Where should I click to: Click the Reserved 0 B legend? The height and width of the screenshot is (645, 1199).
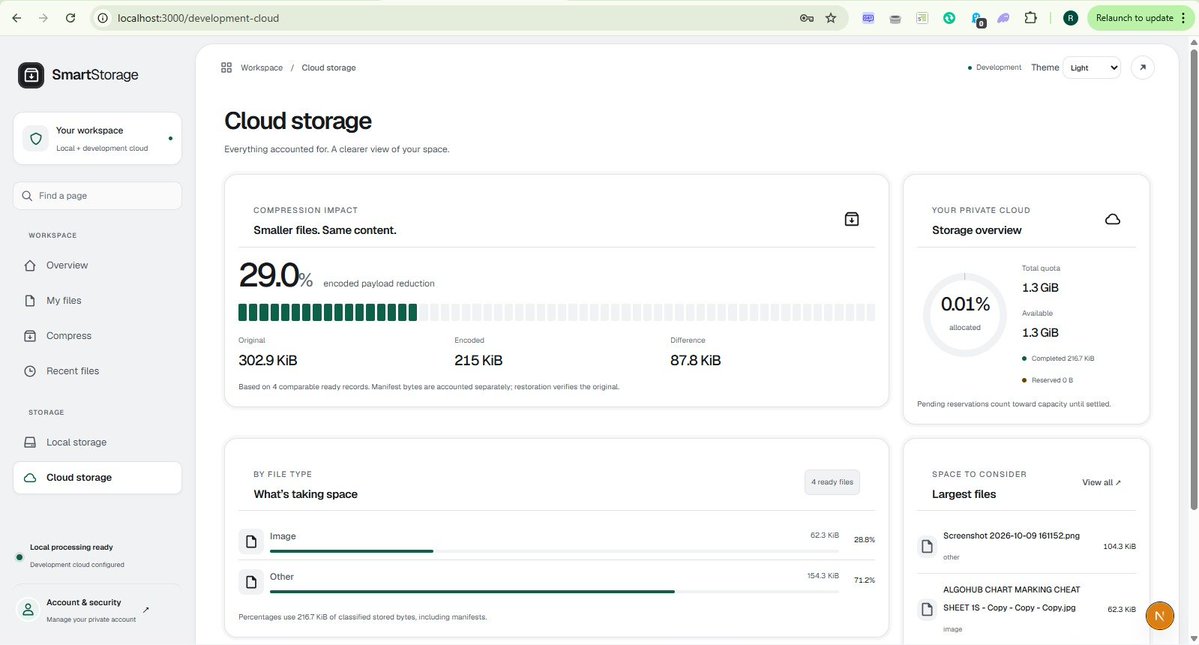(x=1047, y=380)
